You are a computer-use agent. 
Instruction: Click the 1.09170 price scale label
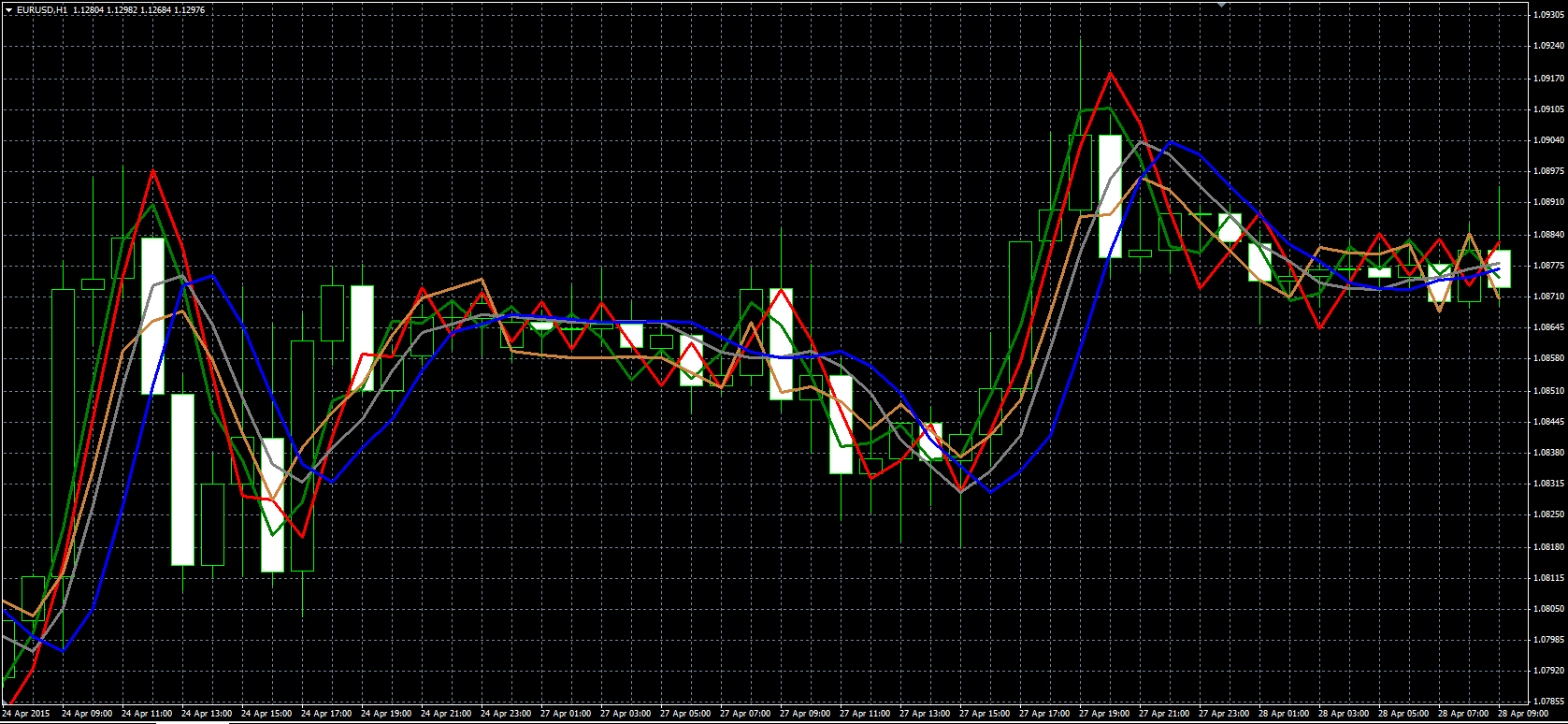pos(1548,78)
